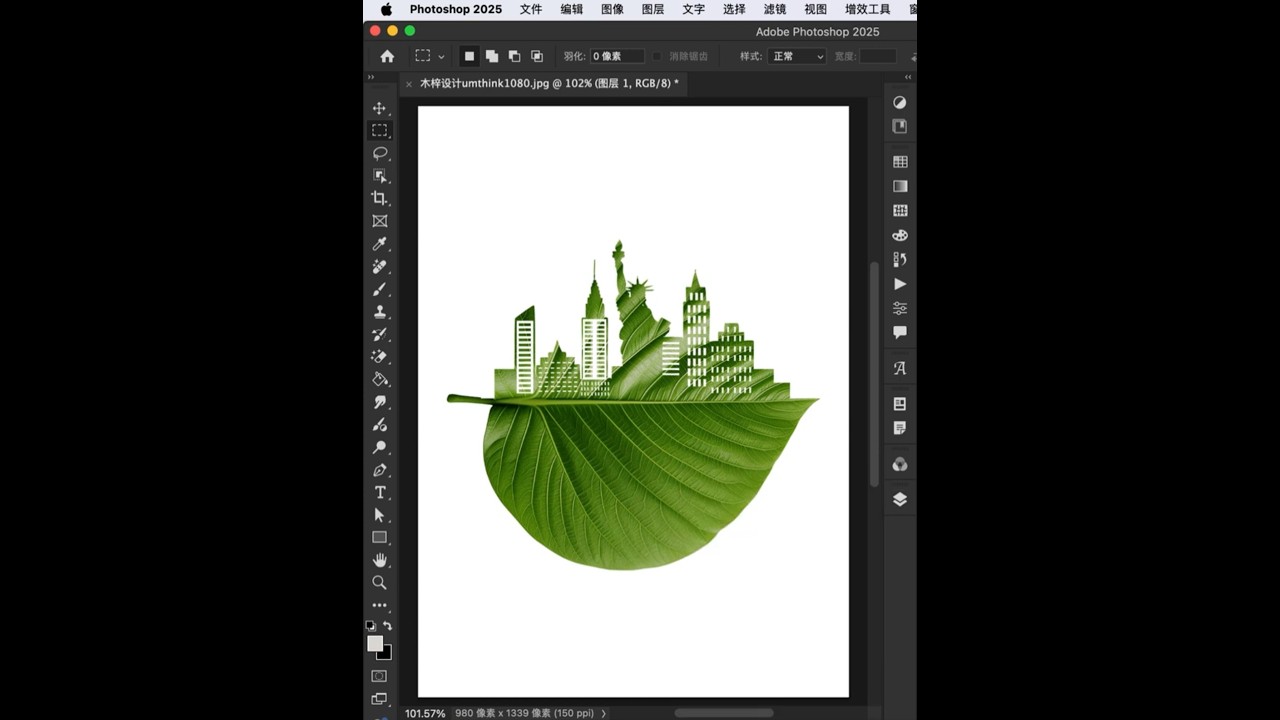Select the Brush tool
The width and height of the screenshot is (1280, 720).
tap(379, 289)
